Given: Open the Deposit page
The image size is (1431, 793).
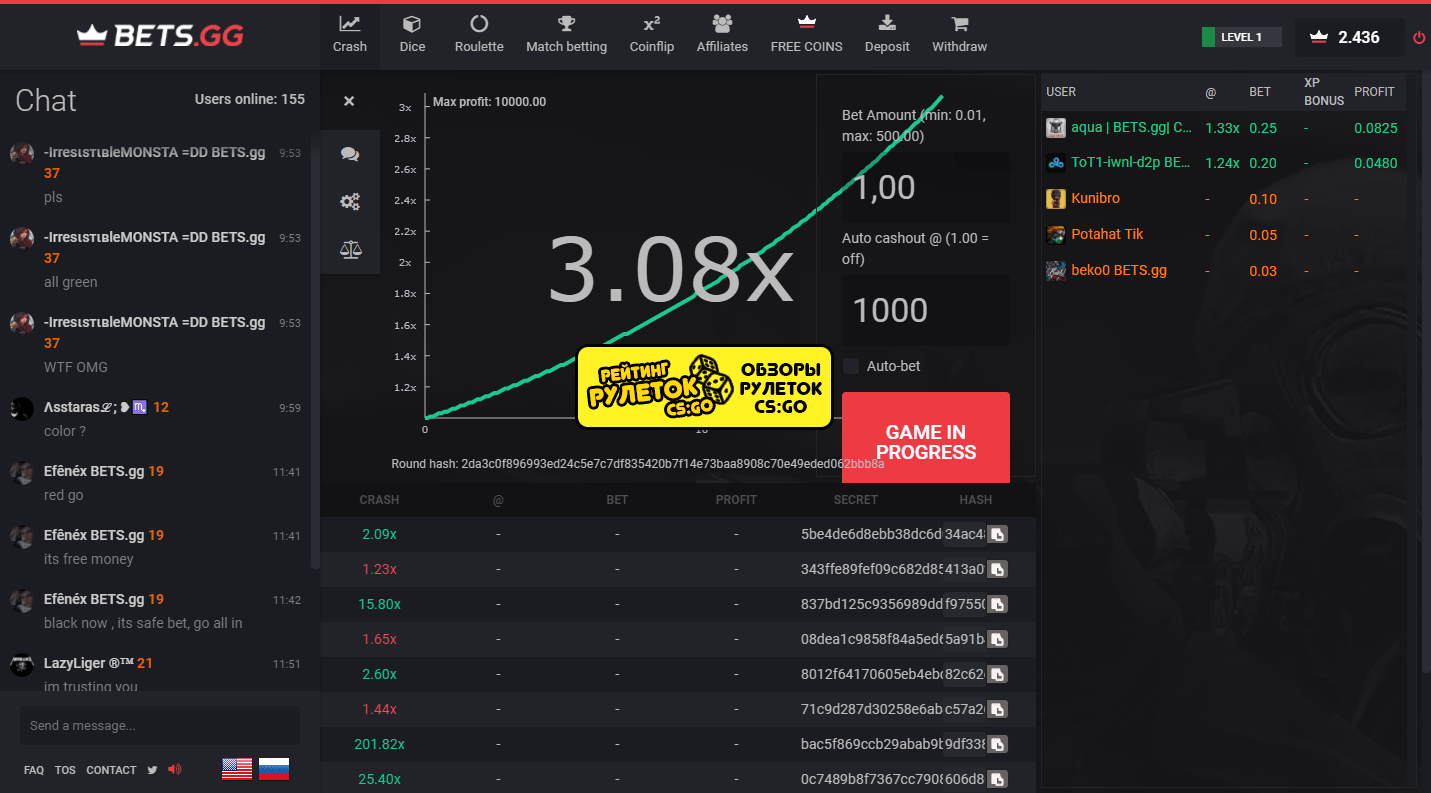Looking at the screenshot, I should click(887, 35).
